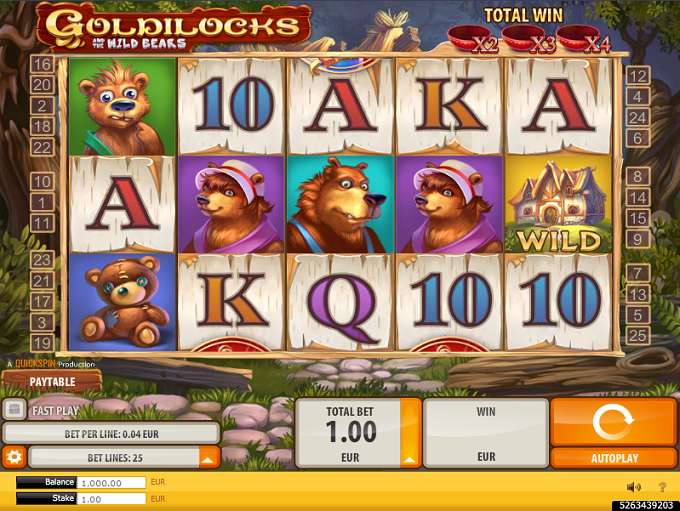Open the Bet Per Line: 0.04 EUR selector
This screenshot has height=511, width=680.
111,434
